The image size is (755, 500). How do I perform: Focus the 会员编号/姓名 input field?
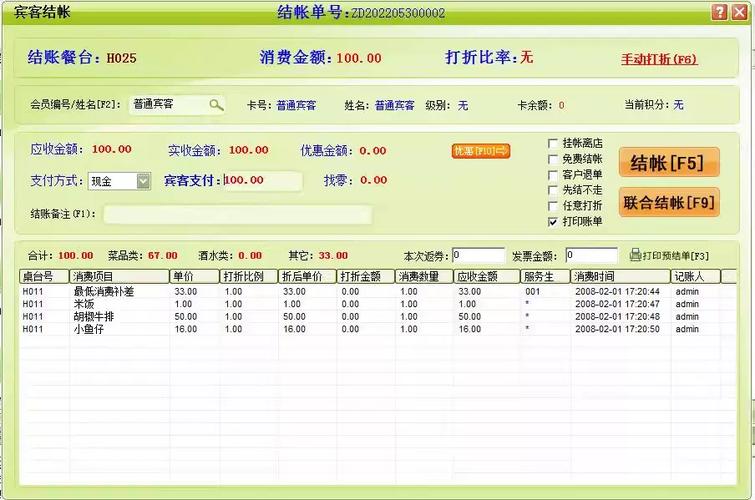click(177, 105)
